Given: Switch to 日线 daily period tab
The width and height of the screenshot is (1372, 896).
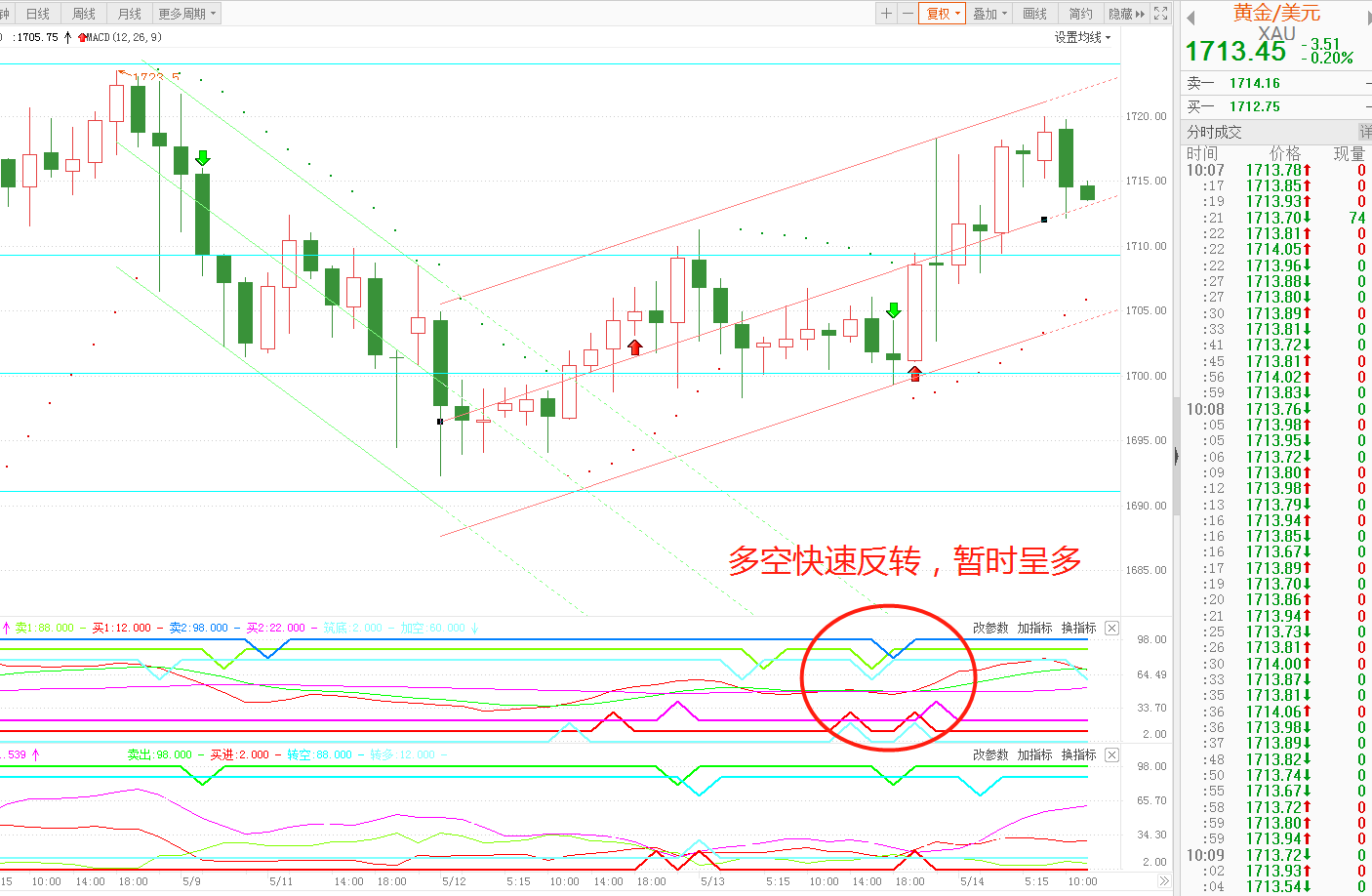Looking at the screenshot, I should click(x=38, y=14).
